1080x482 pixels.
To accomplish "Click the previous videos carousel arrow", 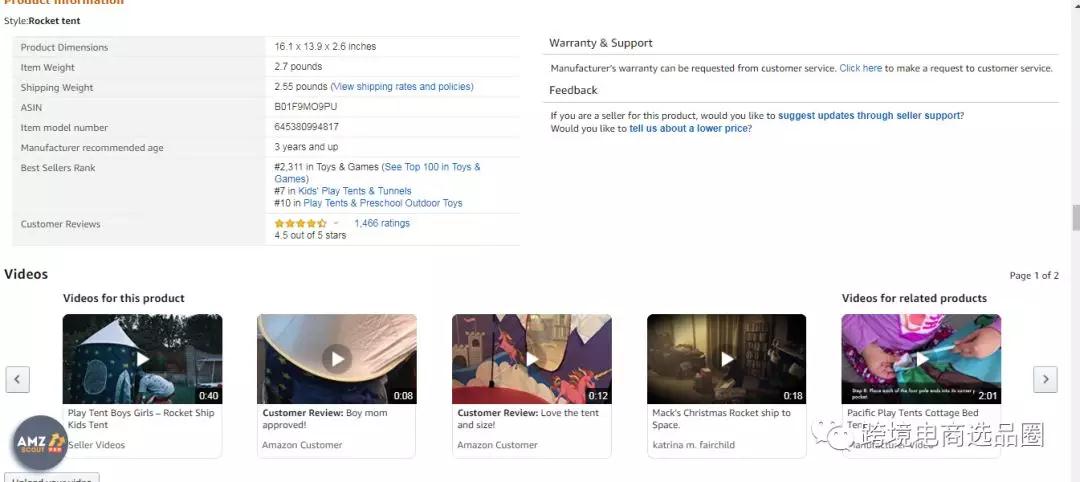I will click(18, 380).
